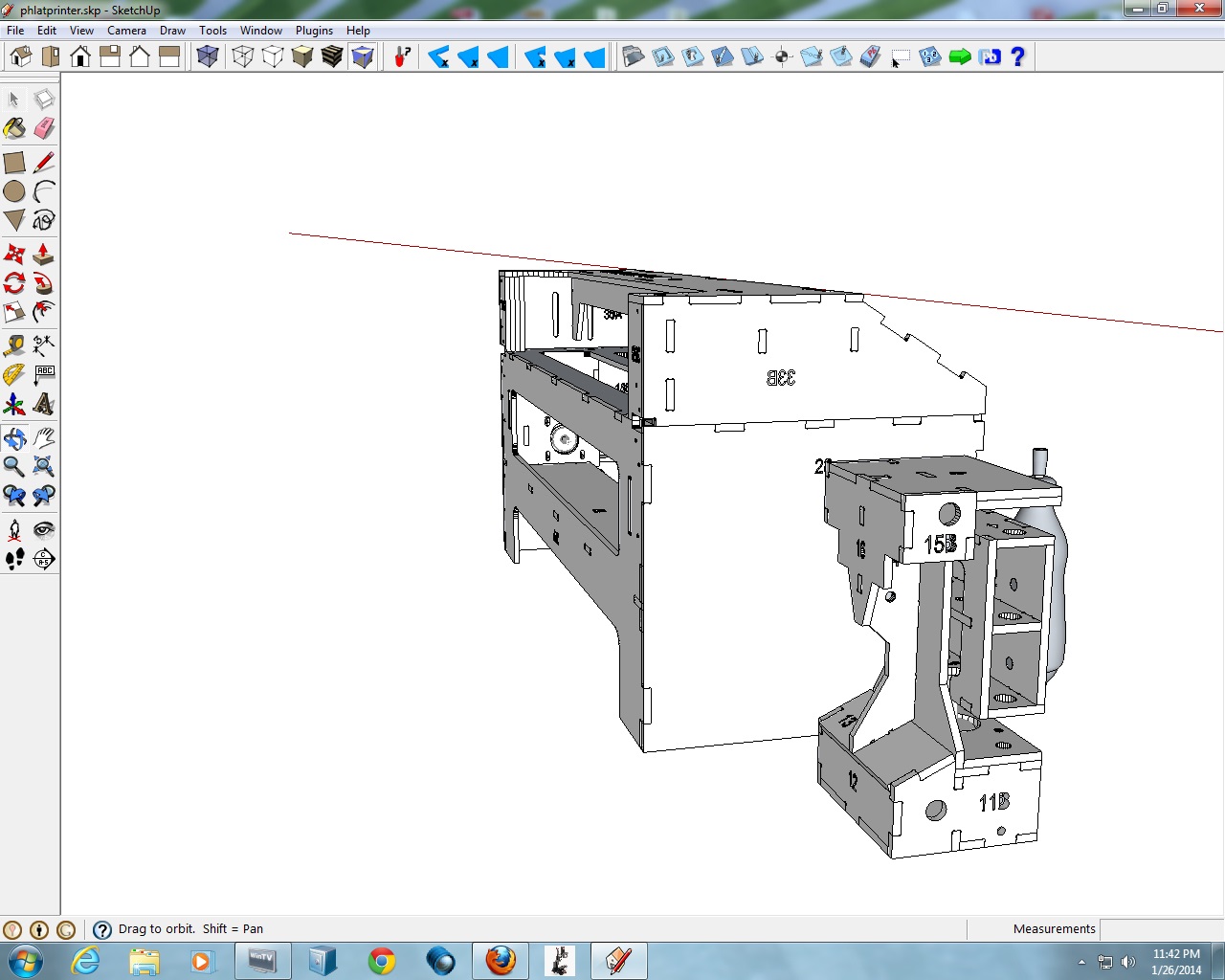Activate the Walk footprints tool

point(14,559)
